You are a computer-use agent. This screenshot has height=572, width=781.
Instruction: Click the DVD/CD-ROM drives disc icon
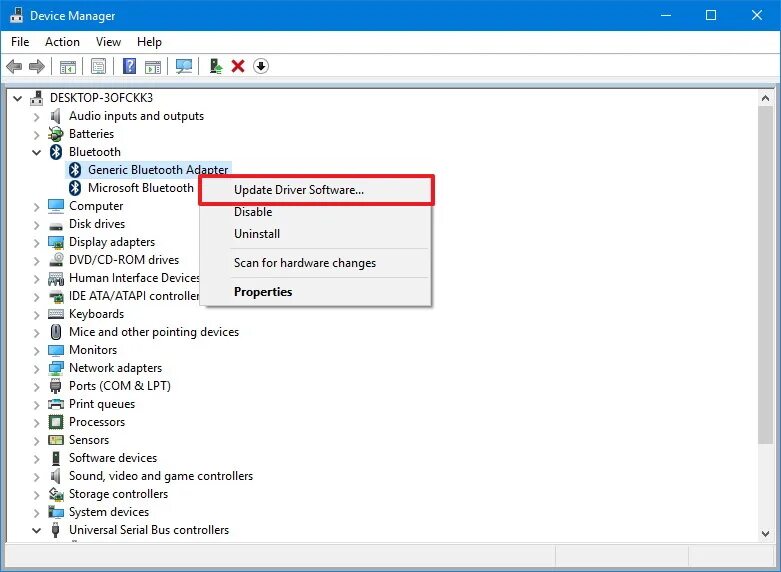tap(56, 260)
